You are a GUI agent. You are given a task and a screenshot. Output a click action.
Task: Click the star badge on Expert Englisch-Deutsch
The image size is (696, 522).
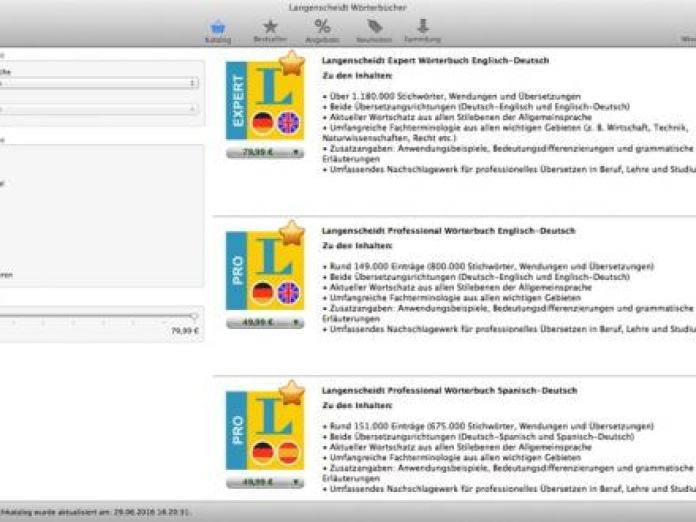click(x=292, y=63)
